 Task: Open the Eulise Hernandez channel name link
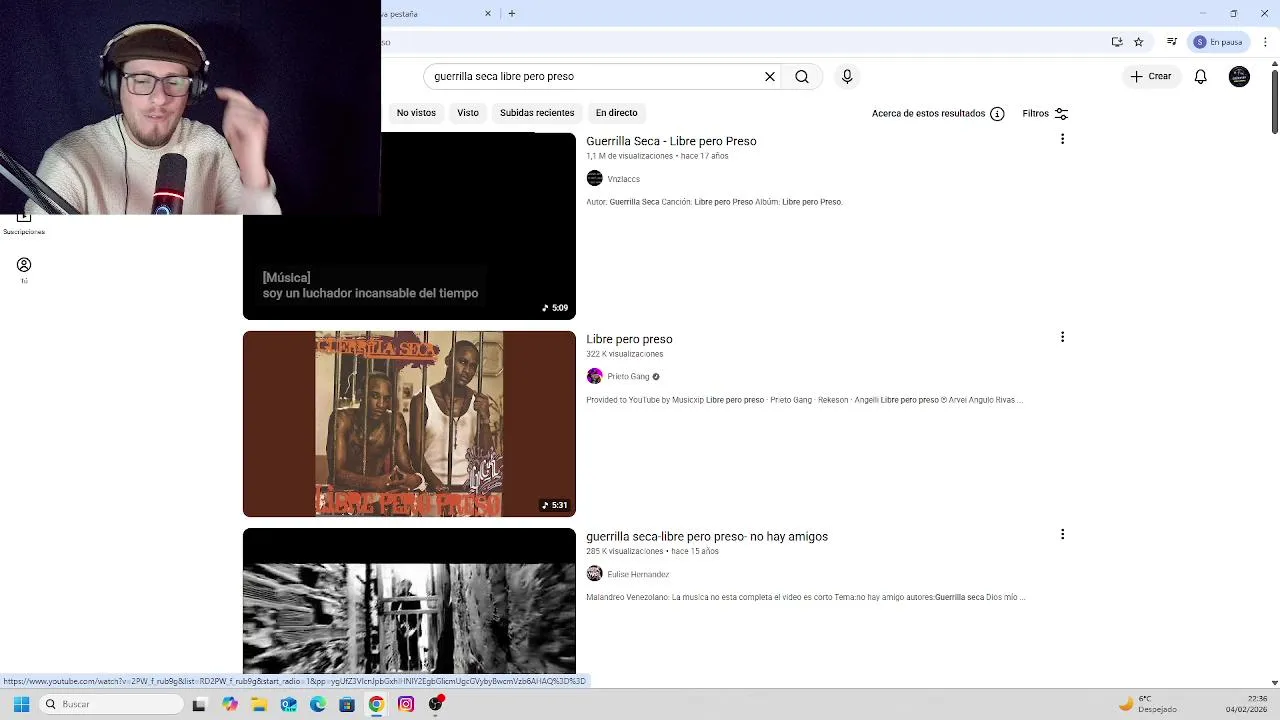pos(638,575)
